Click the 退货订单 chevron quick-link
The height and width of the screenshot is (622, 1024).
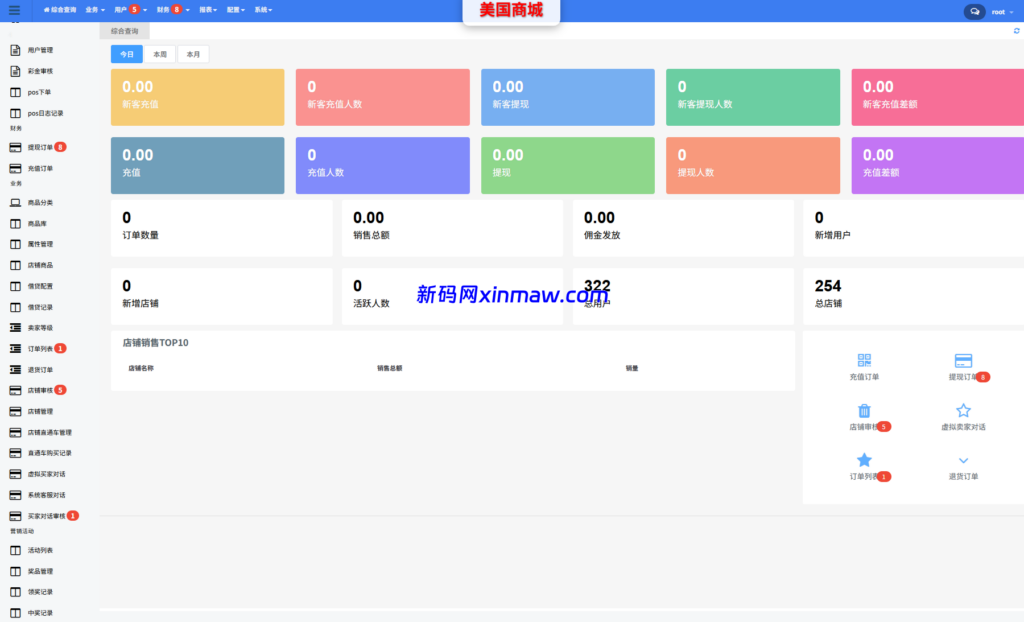point(963,461)
